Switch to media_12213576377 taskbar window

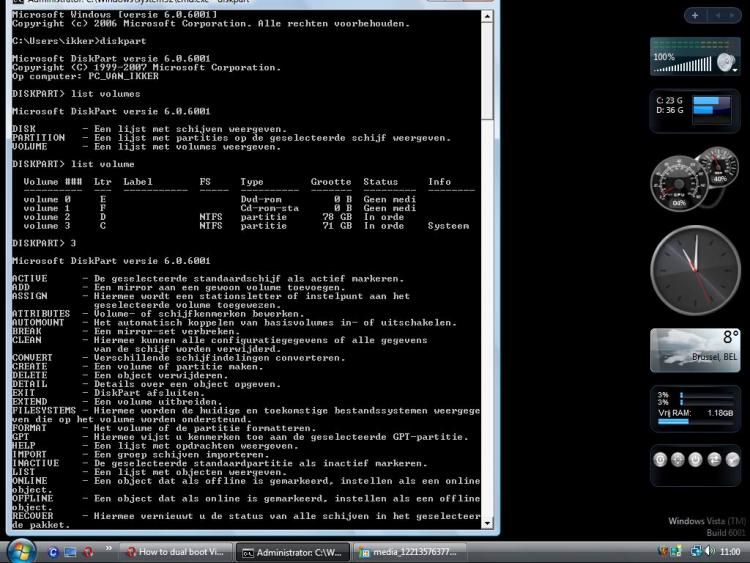coord(411,551)
